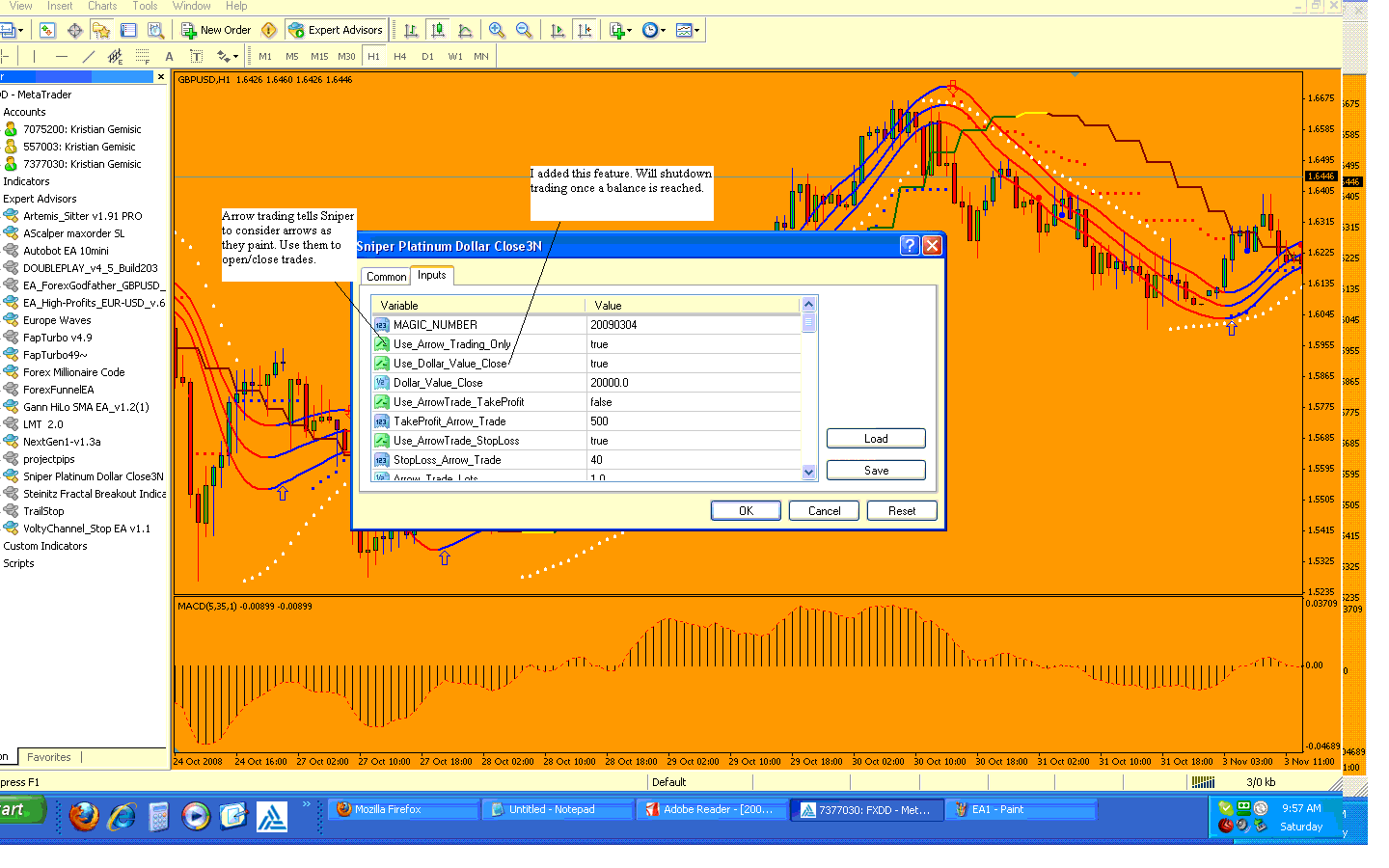
Task: Open the Window menu
Action: coord(192,6)
